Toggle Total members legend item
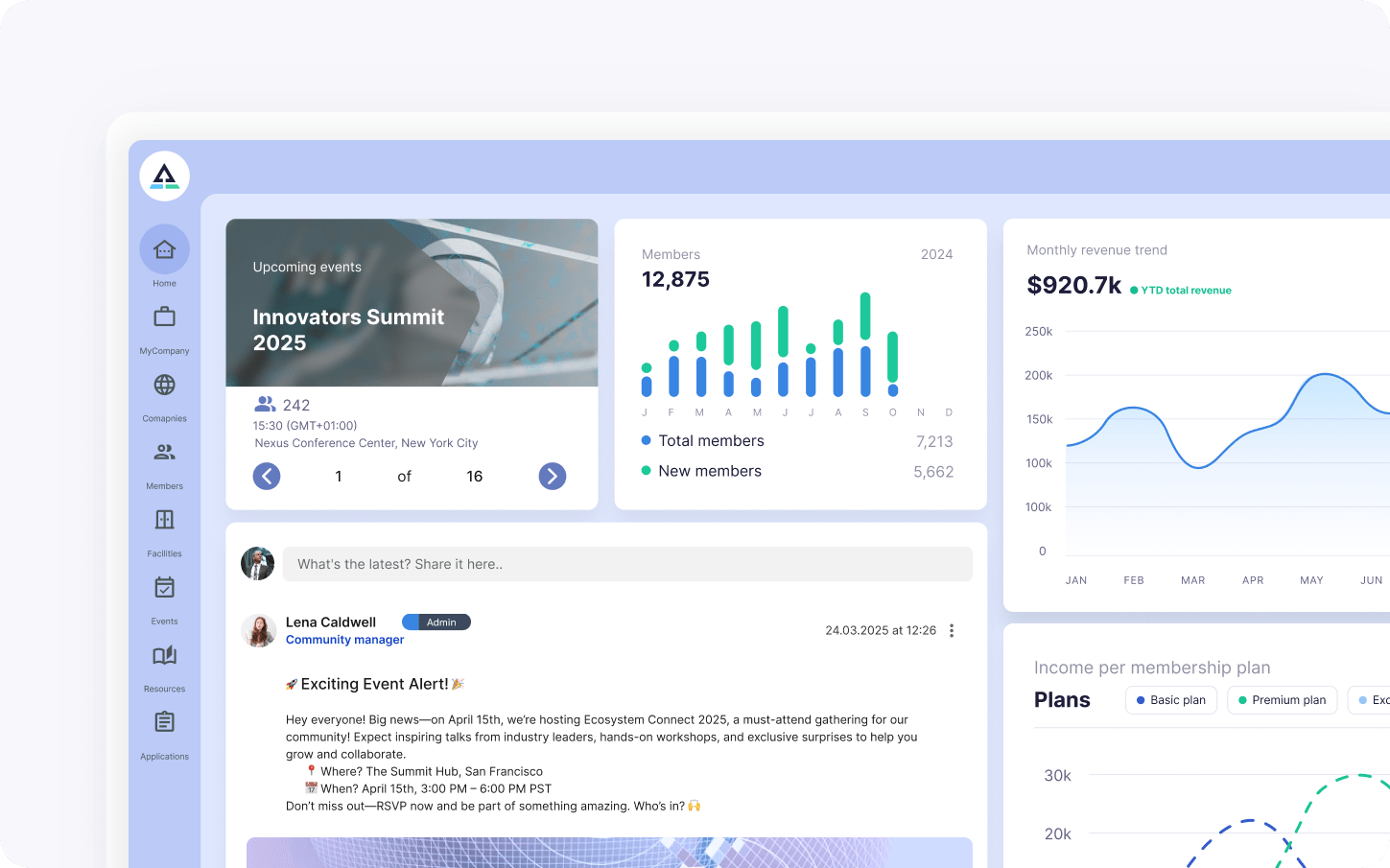This screenshot has width=1390, height=868. point(703,441)
